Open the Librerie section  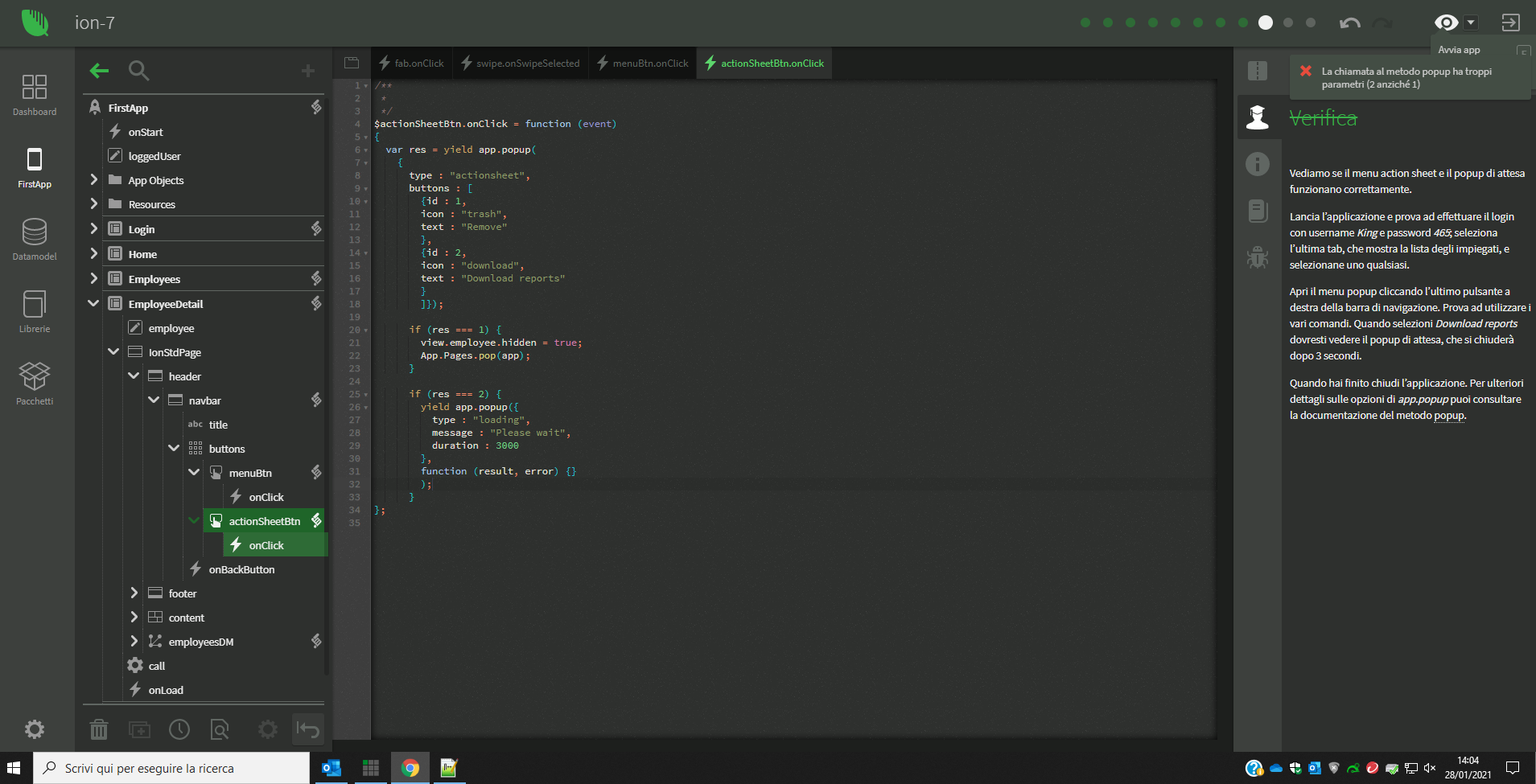35,312
